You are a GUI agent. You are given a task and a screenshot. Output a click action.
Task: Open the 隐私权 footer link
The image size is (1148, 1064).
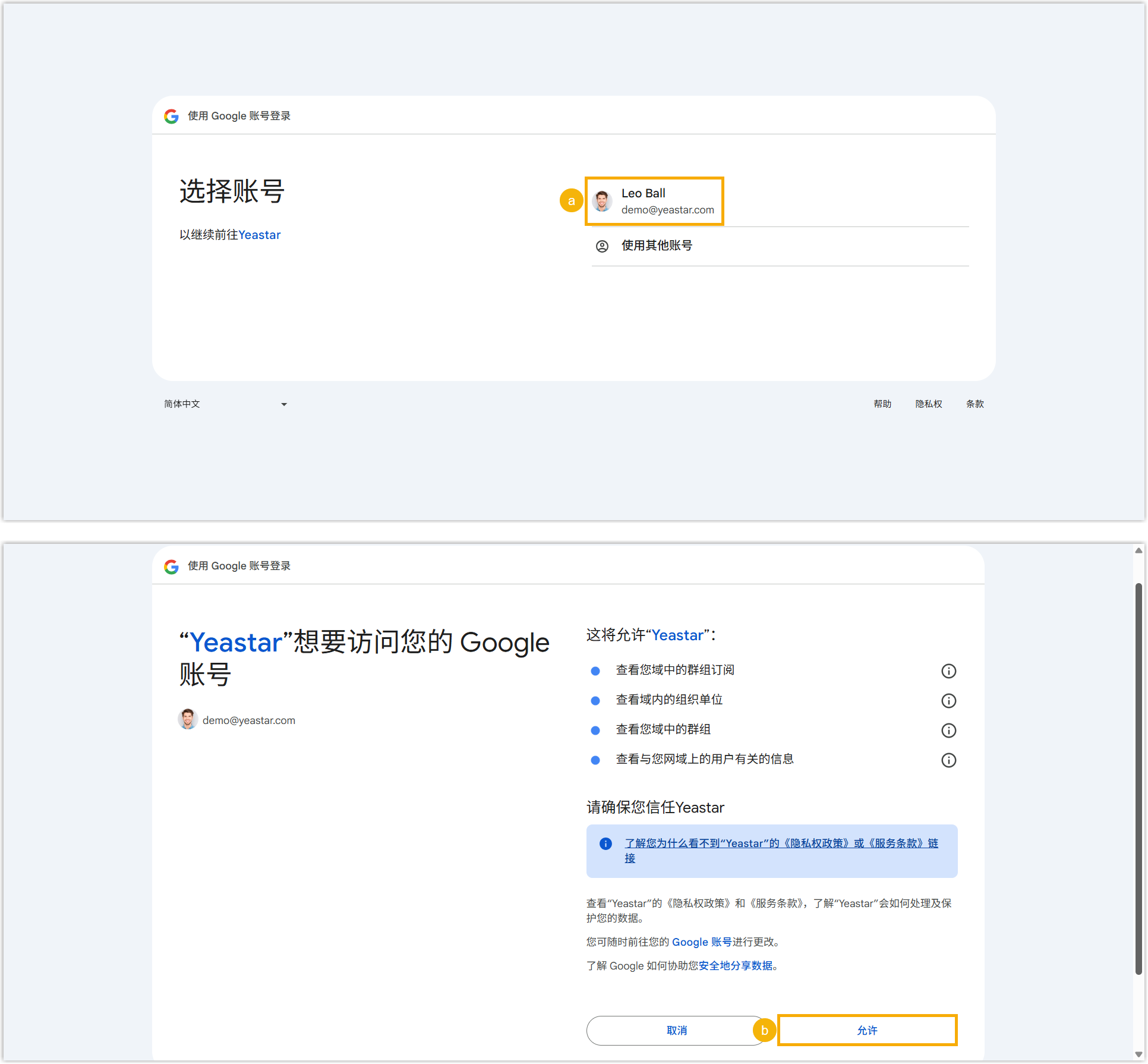928,404
